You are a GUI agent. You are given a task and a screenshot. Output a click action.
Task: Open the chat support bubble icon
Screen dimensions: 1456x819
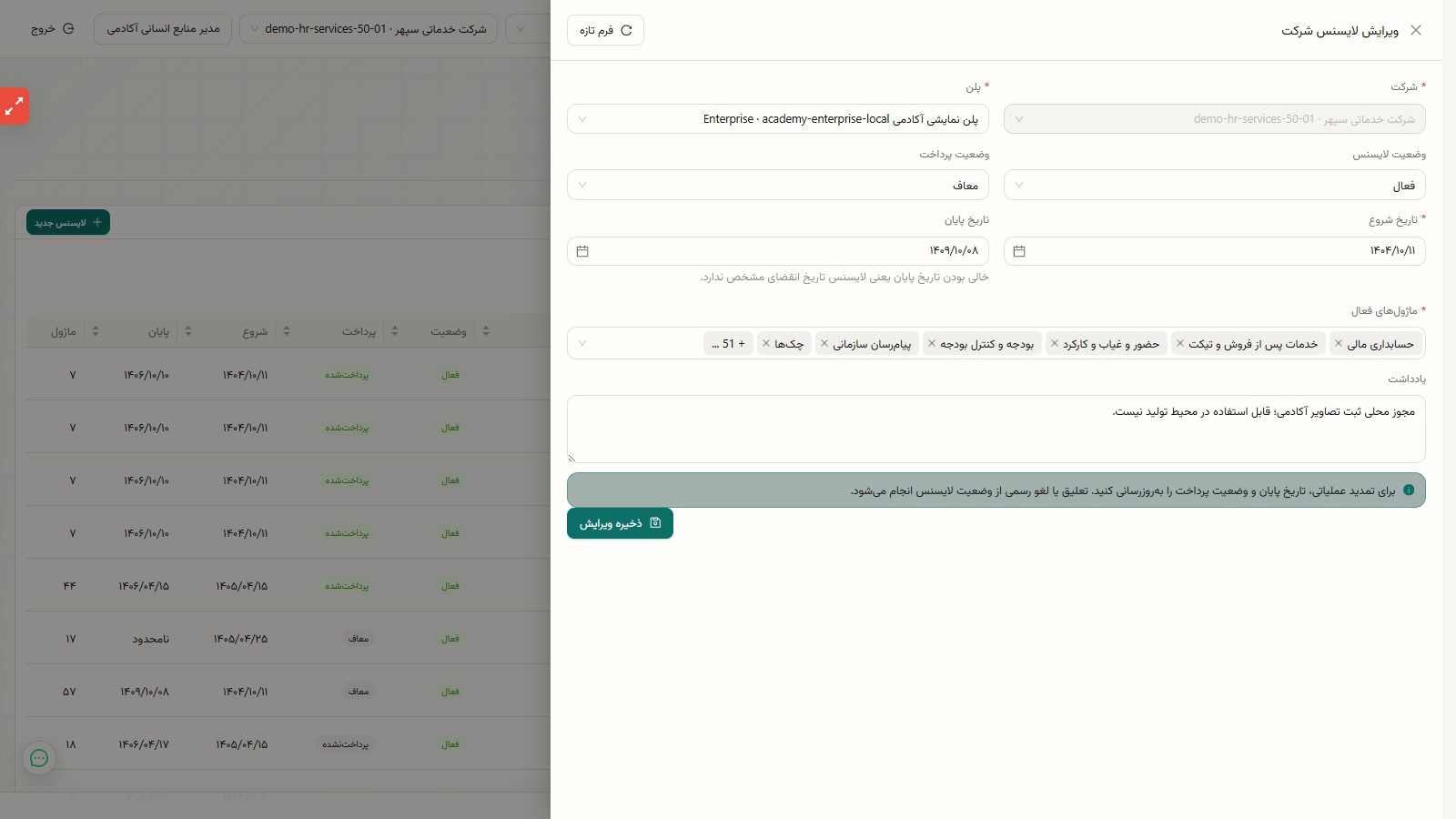coord(39,758)
